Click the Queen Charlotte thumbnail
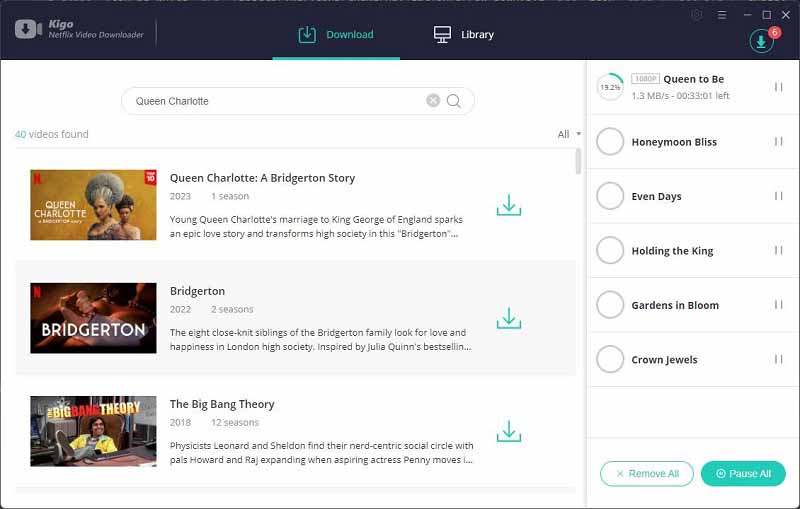Image resolution: width=800 pixels, height=509 pixels. click(93, 205)
